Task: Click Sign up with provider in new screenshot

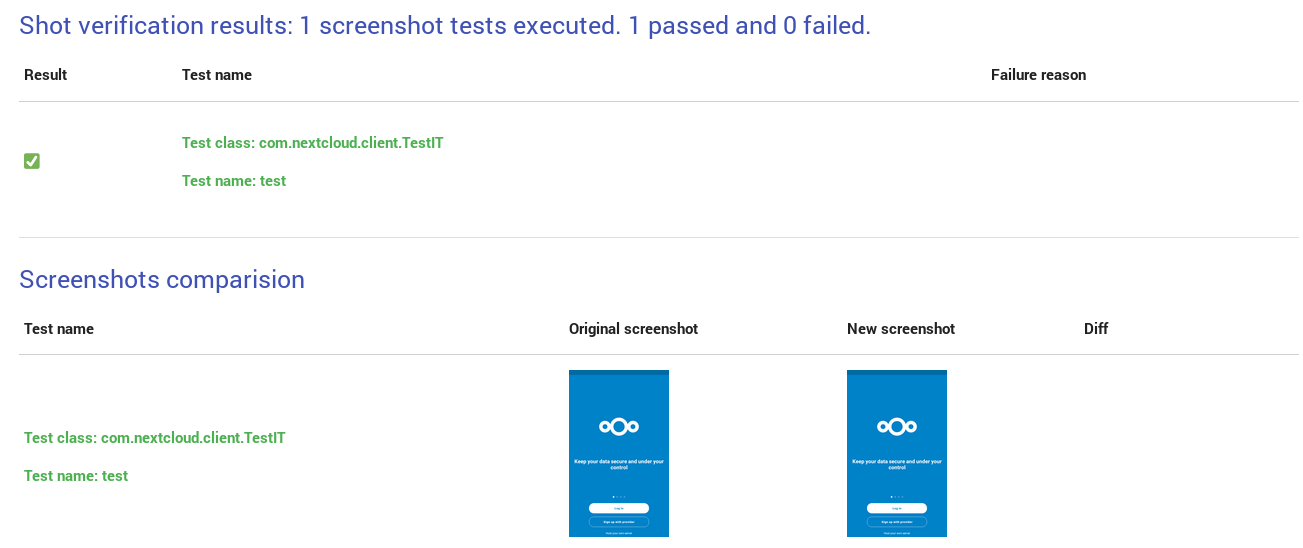Action: (x=897, y=522)
